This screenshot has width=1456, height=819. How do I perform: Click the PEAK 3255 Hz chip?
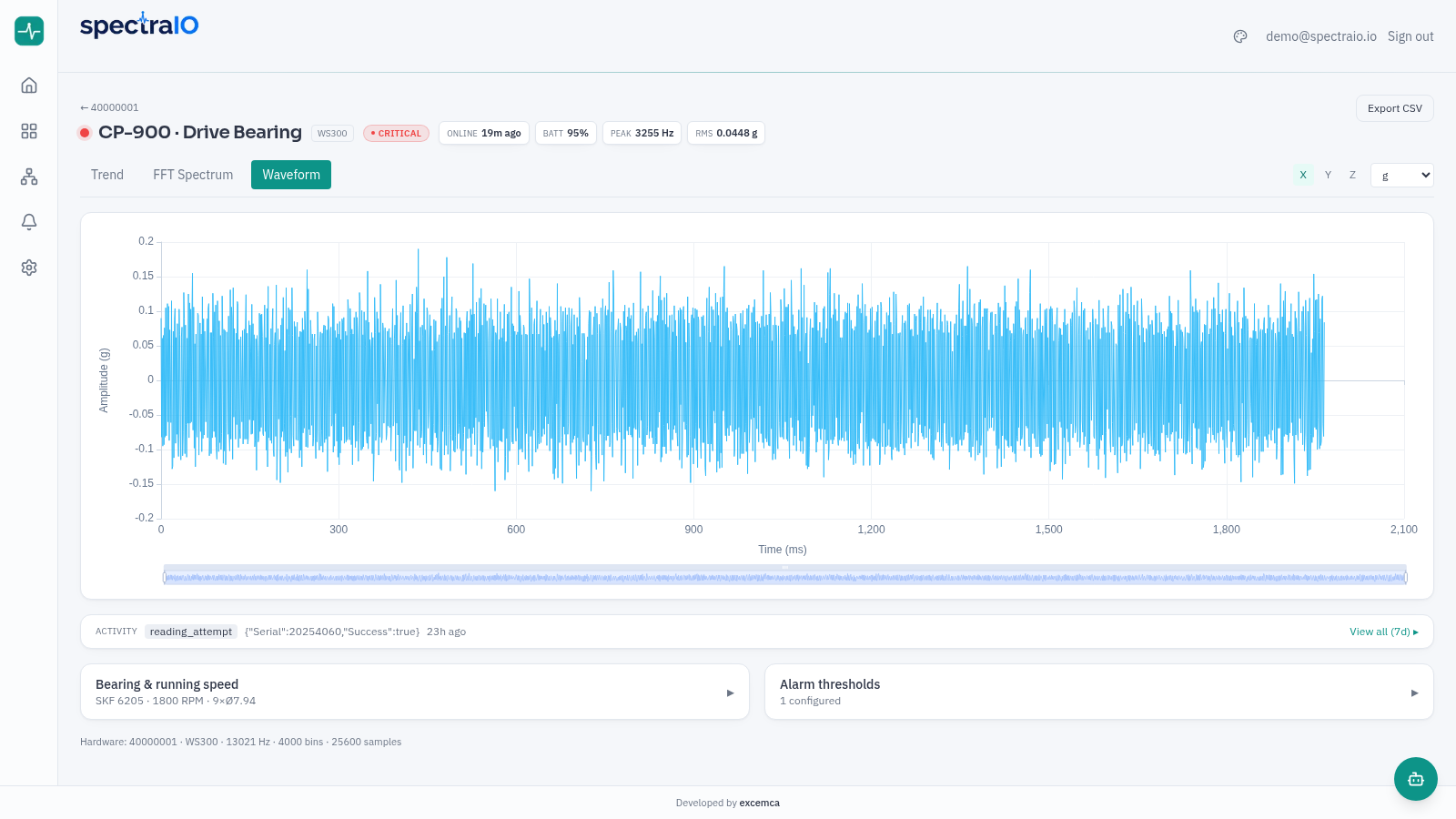(x=642, y=133)
